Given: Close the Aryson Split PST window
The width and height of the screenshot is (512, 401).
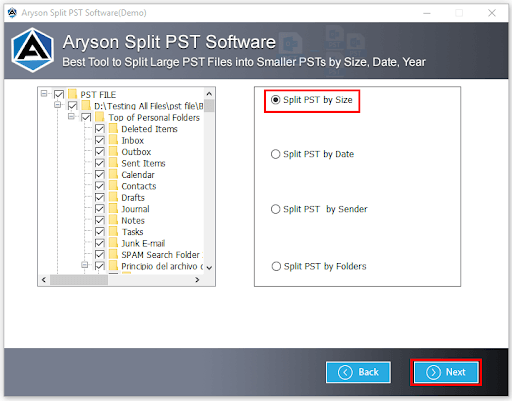Looking at the screenshot, I should pyautogui.click(x=492, y=13).
